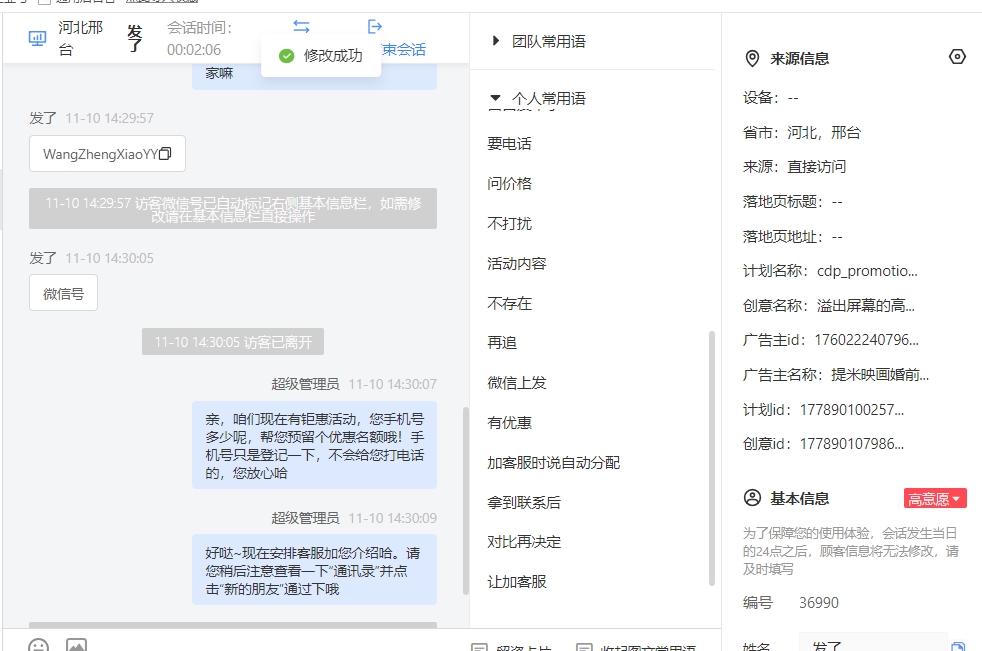Click the 修改成功 success toast
982x651 pixels.
click(x=321, y=56)
